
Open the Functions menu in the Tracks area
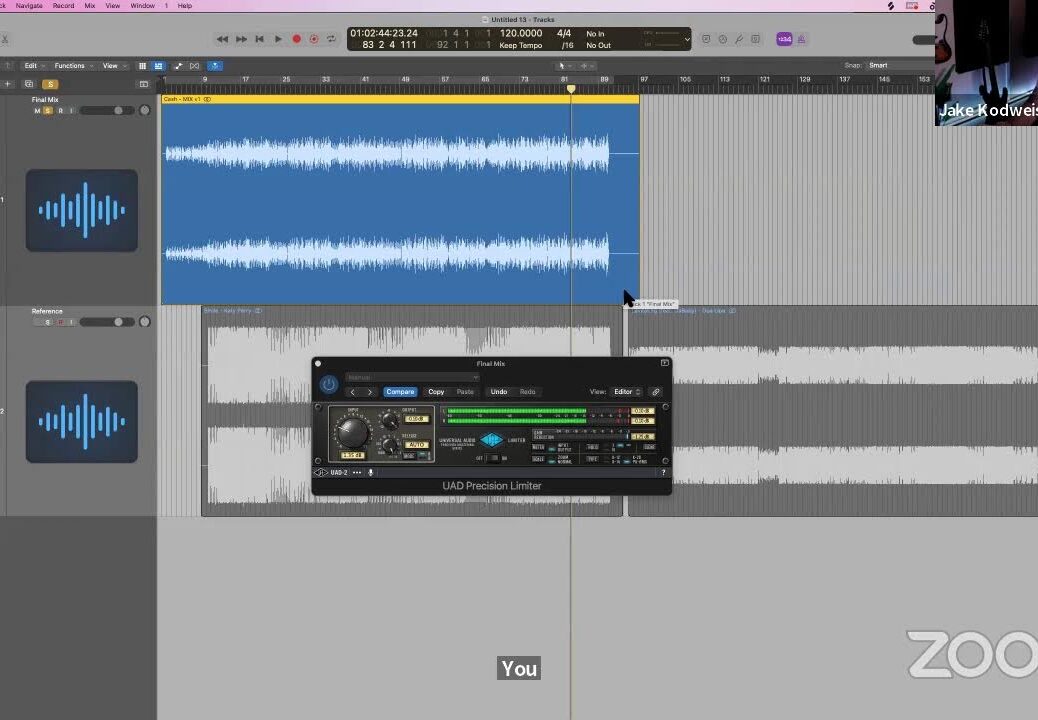pos(73,66)
